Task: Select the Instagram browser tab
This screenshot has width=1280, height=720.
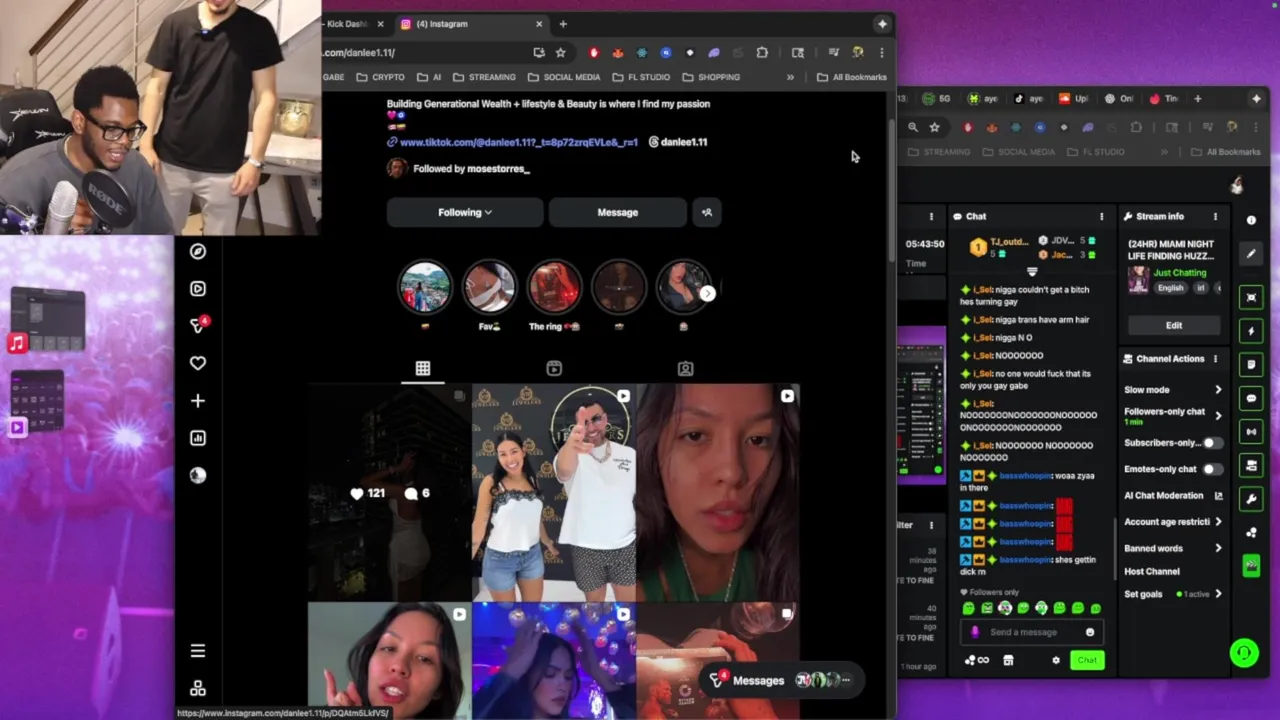Action: click(470, 24)
